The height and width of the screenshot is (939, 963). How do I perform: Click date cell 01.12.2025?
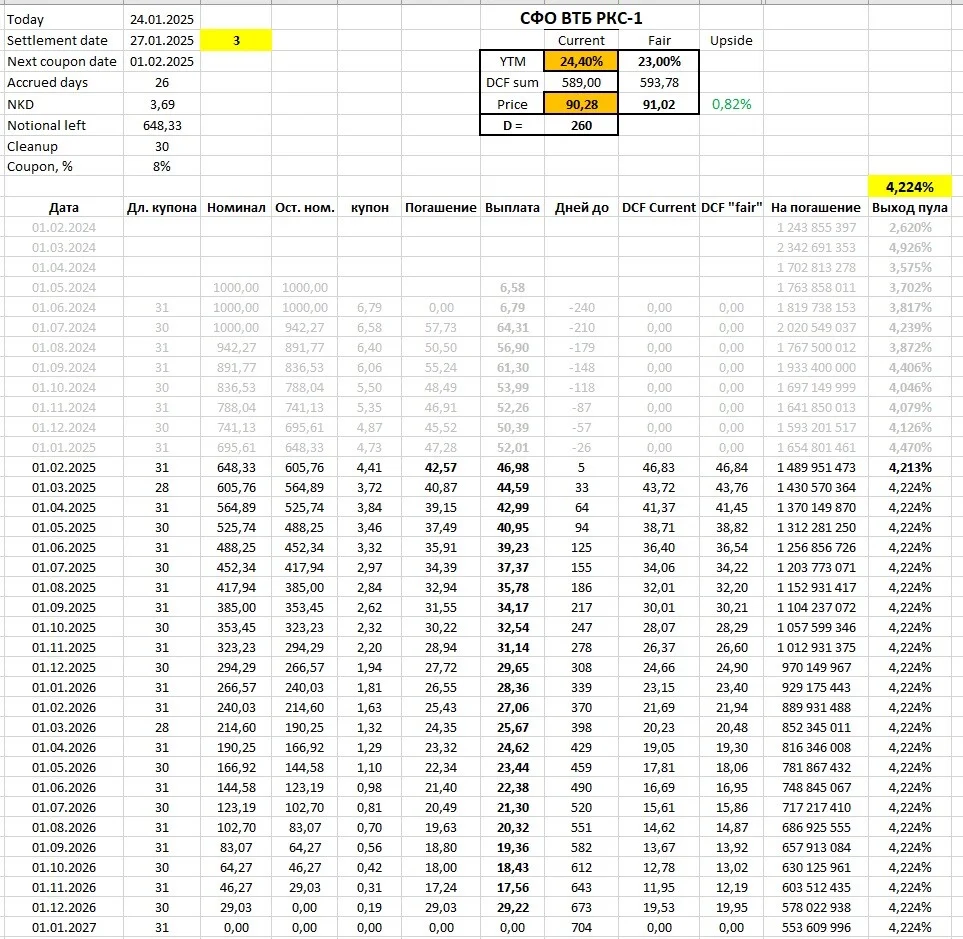64,668
